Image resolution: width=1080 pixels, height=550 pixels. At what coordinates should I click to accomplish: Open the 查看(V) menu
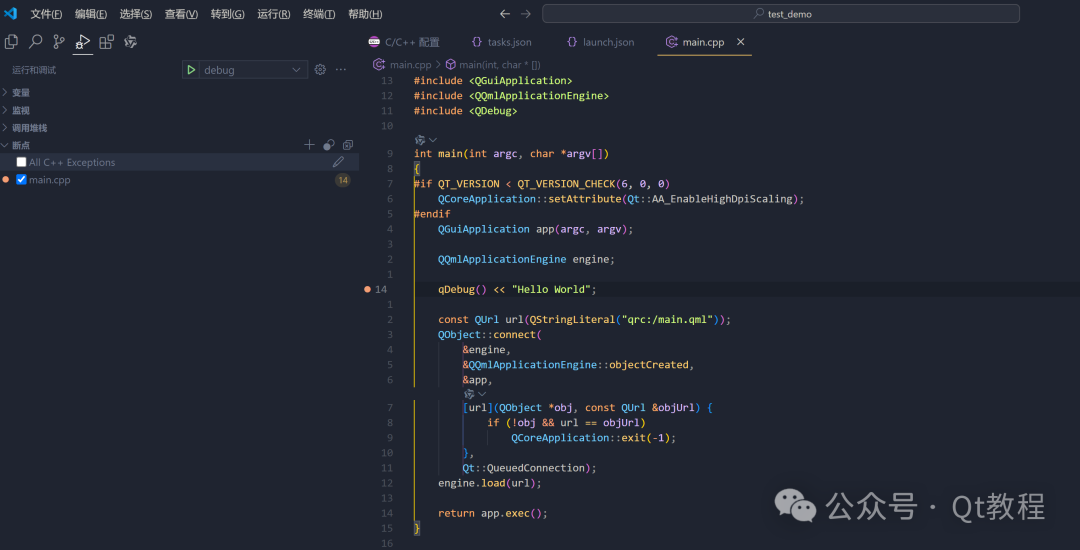point(181,14)
